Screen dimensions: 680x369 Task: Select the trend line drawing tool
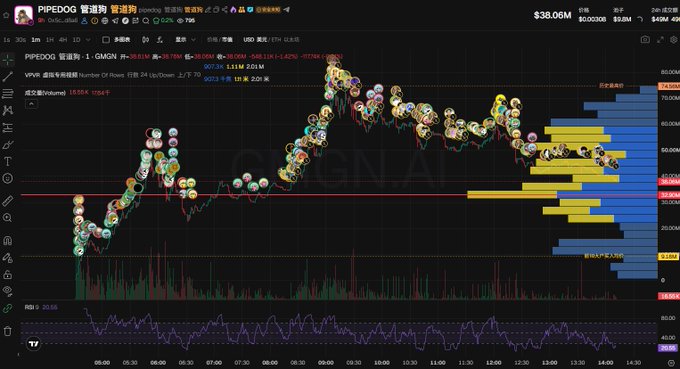(x=8, y=77)
